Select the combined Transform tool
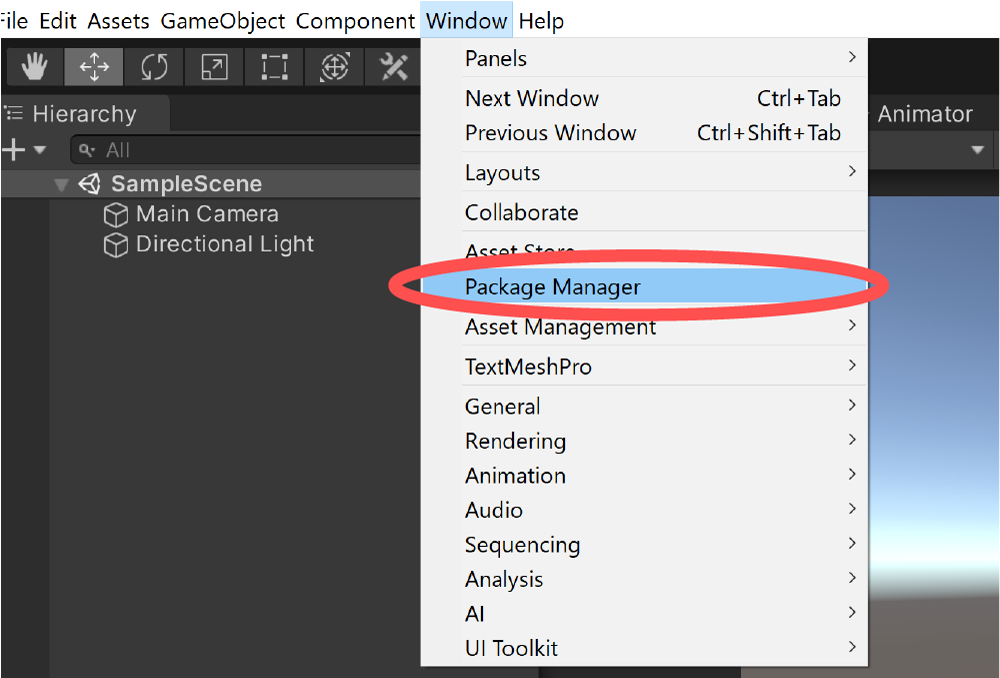Screen dimensions: 1000x678 334,67
